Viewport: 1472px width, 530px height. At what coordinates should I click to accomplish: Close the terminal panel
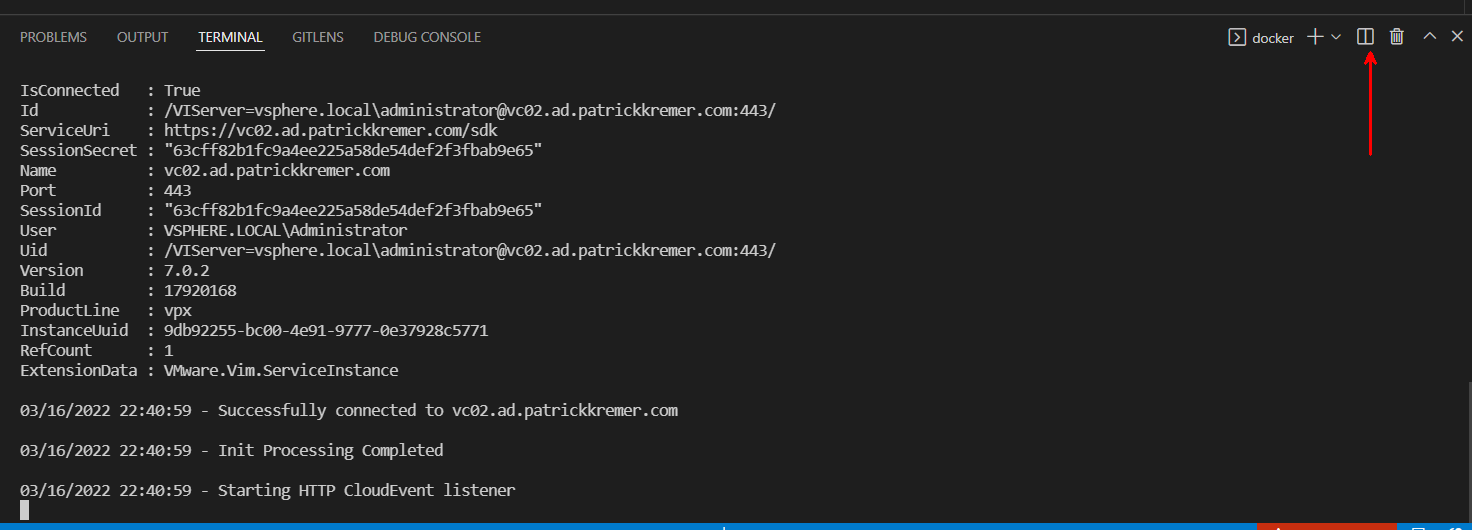coord(1457,36)
